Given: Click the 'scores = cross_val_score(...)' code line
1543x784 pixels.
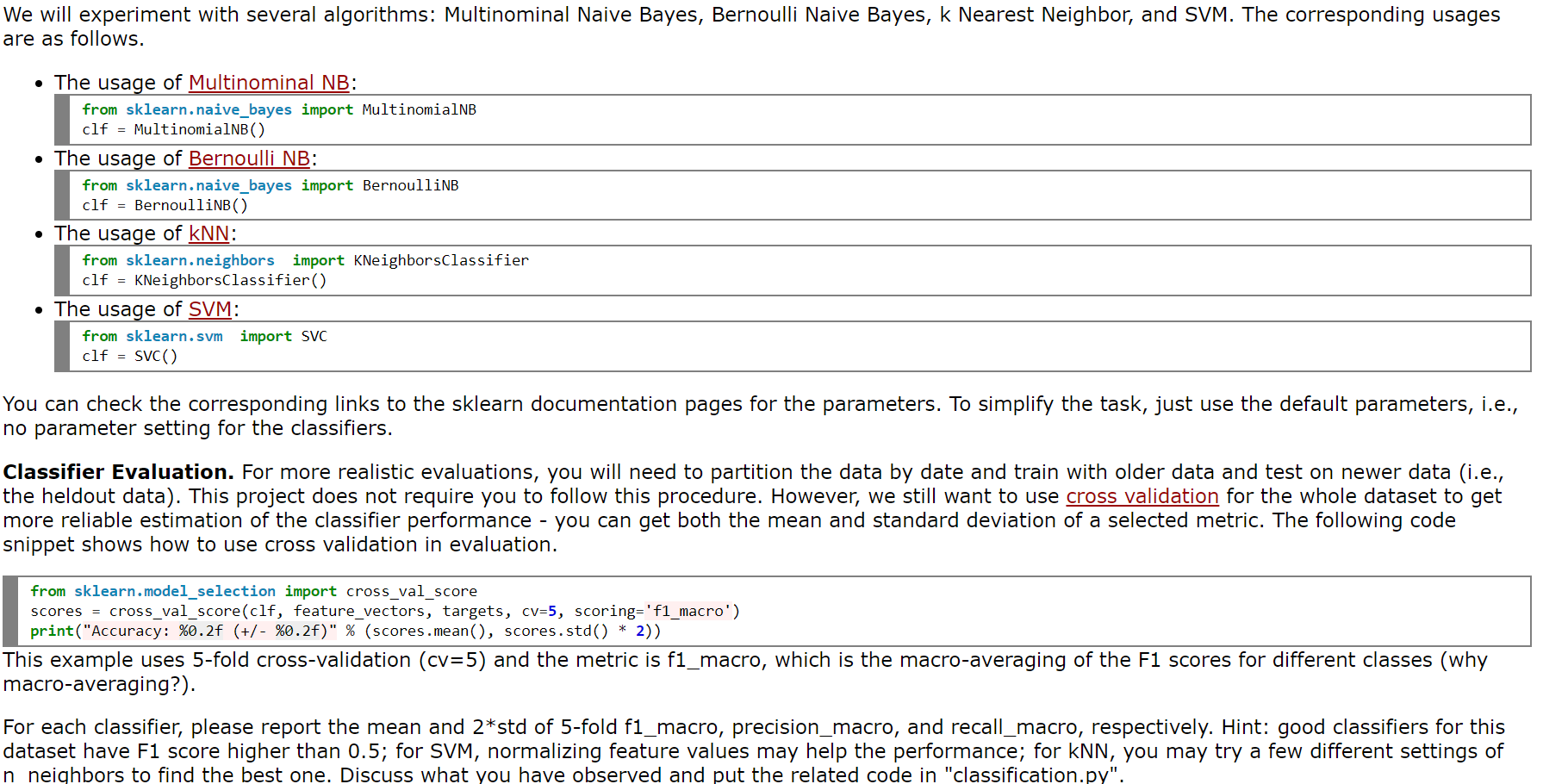Looking at the screenshot, I should (385, 611).
